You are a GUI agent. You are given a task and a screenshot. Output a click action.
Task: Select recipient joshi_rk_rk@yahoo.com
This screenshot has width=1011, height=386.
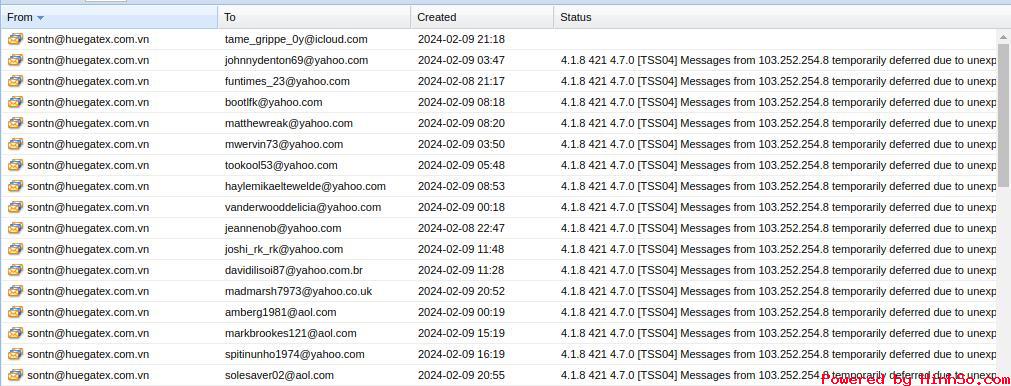pyautogui.click(x=284, y=249)
